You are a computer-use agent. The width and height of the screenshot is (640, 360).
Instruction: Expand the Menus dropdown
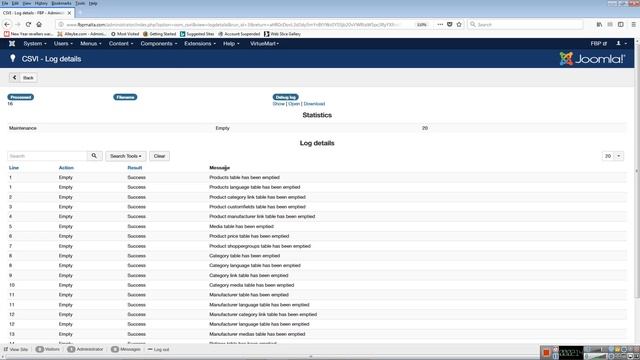91,43
